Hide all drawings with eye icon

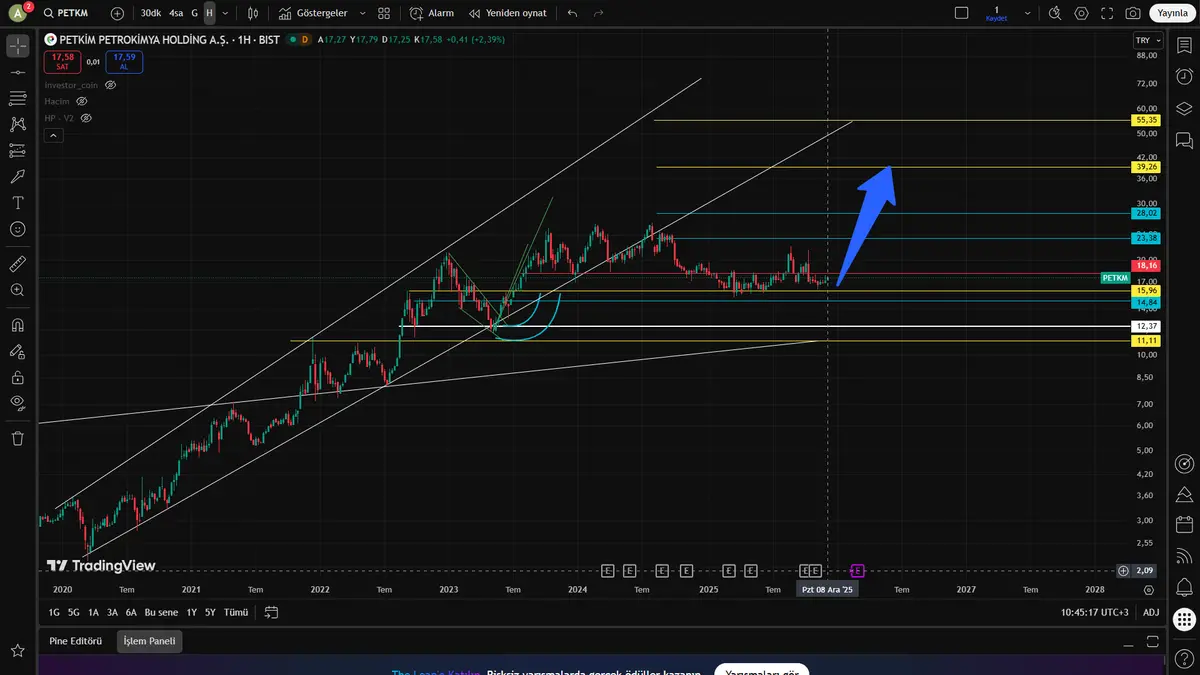(x=17, y=403)
